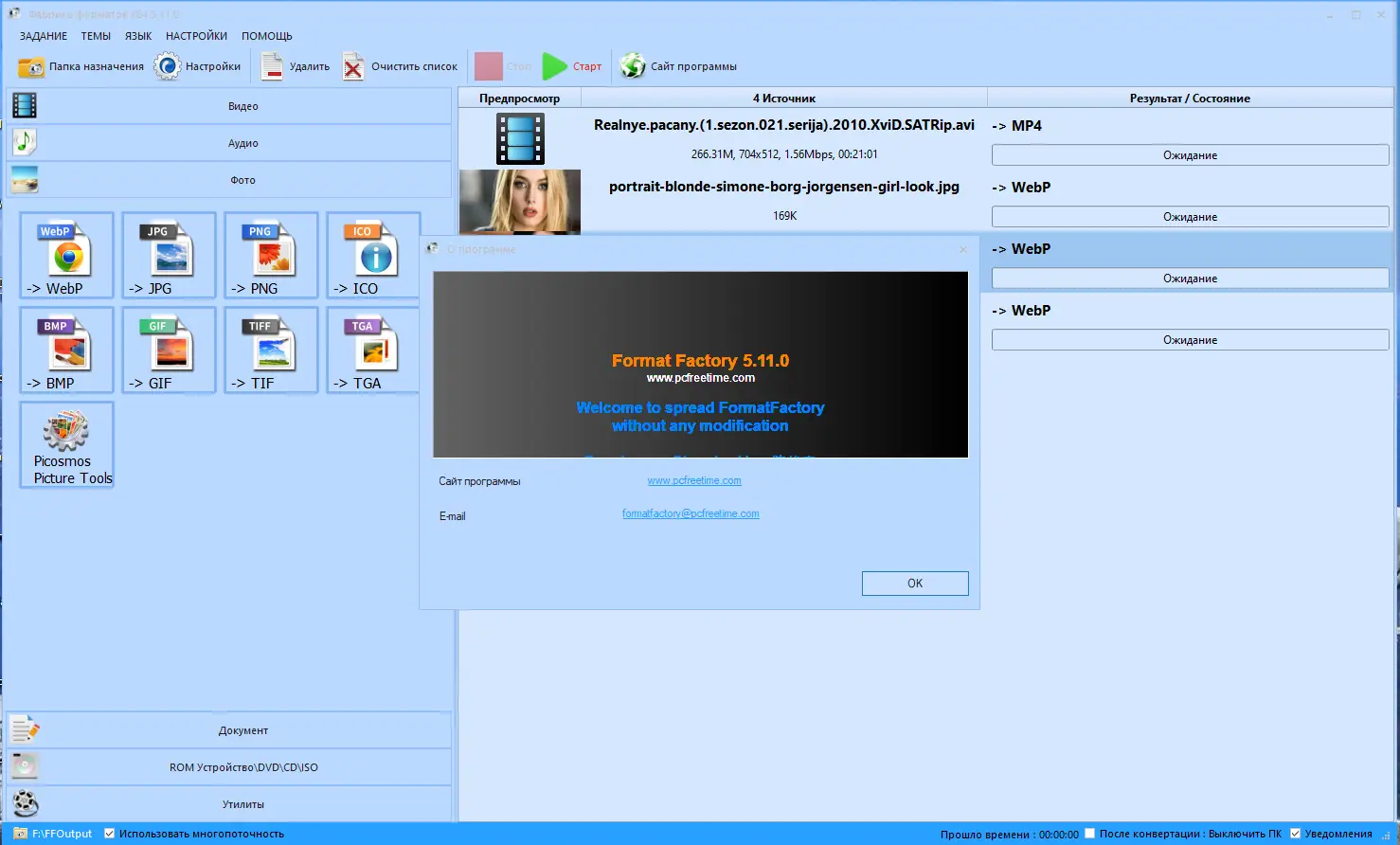Screen dimensions: 1400x845
Task: Open Сайт программы globe icon
Action: pos(631,65)
